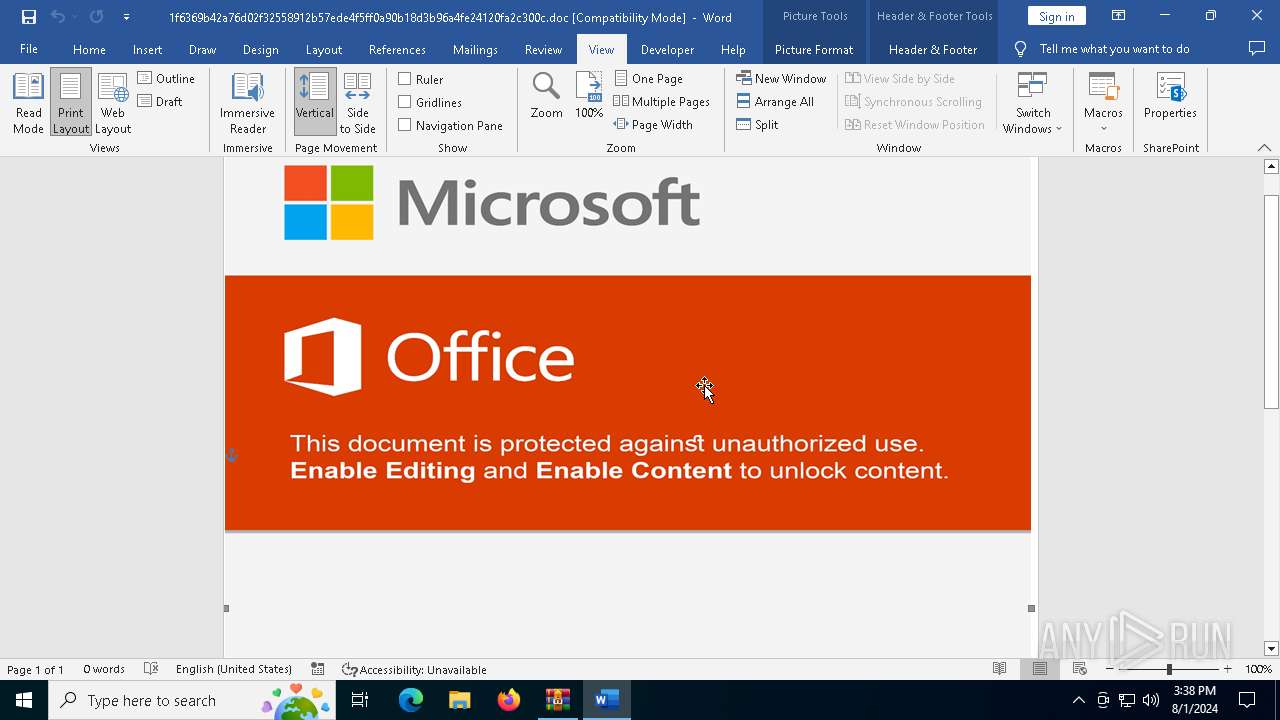Click View Side by Side
Viewport: 1280px width, 720px height.
pos(899,78)
